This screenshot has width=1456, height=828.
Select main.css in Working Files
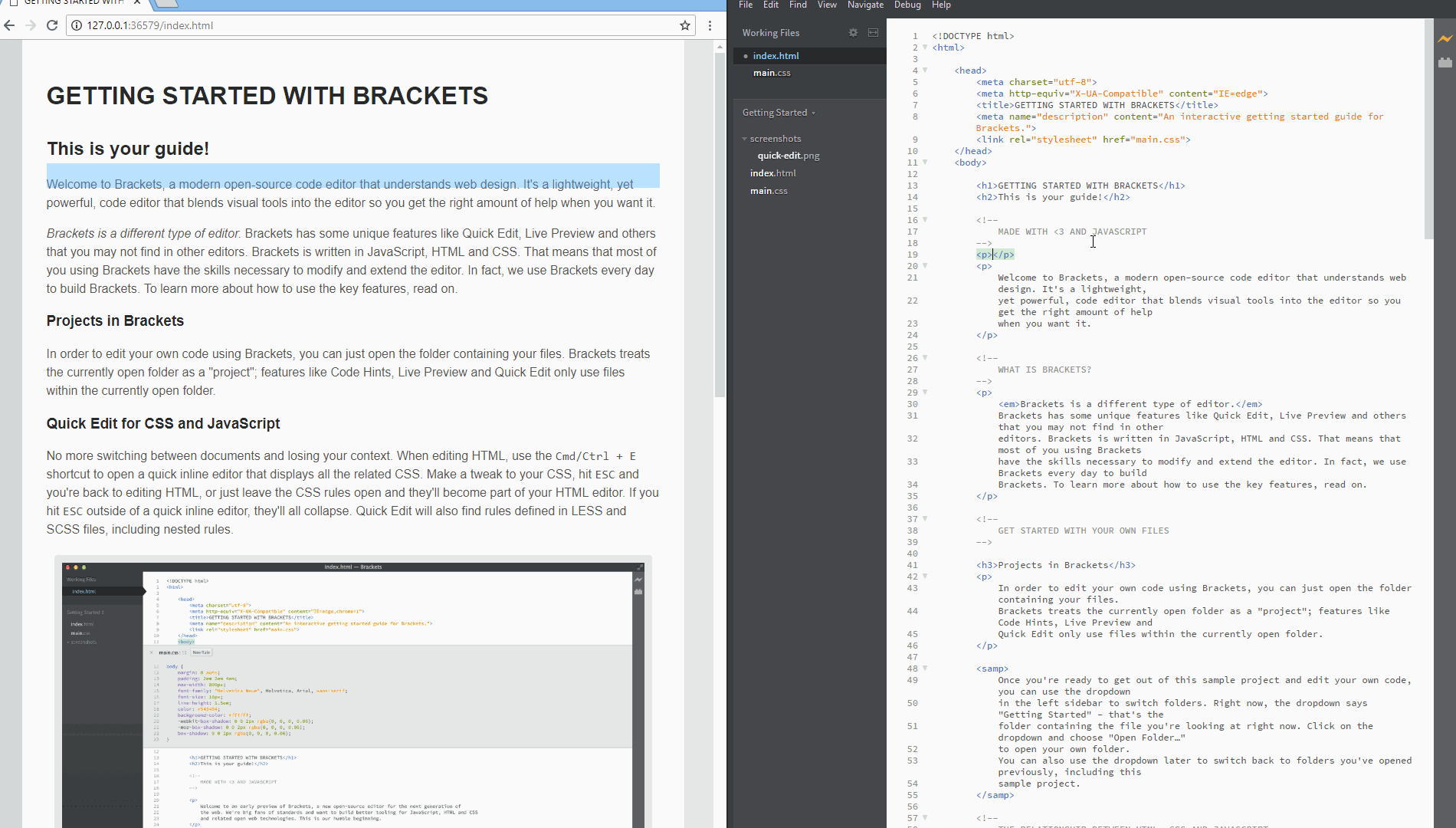coord(810,73)
